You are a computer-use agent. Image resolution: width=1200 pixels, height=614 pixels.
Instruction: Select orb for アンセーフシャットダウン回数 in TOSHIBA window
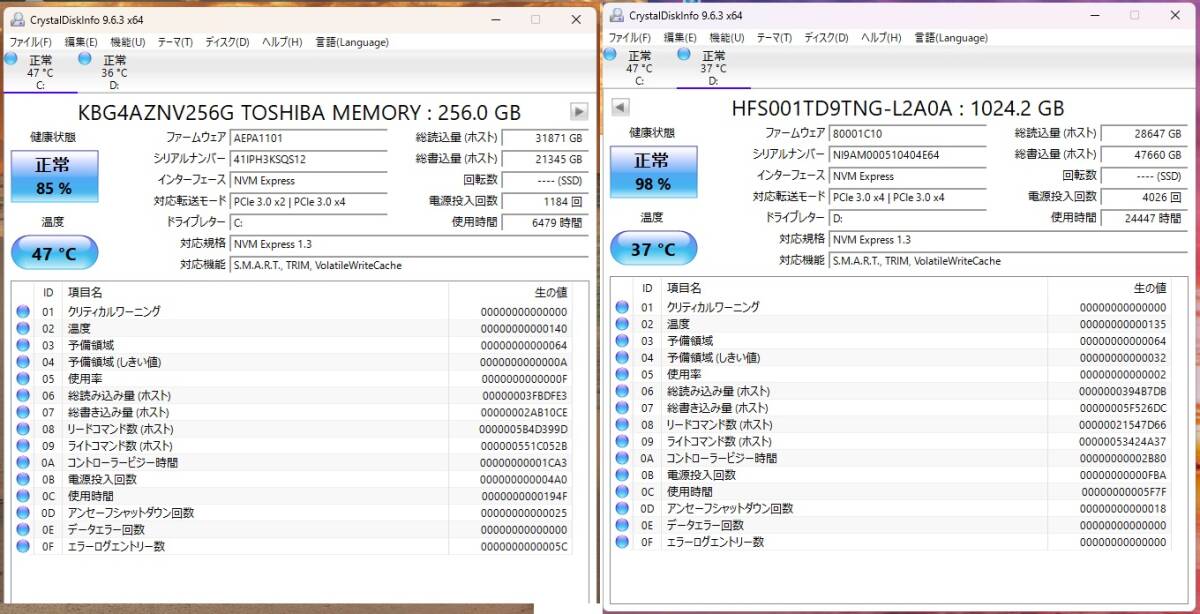pyautogui.click(x=23, y=513)
